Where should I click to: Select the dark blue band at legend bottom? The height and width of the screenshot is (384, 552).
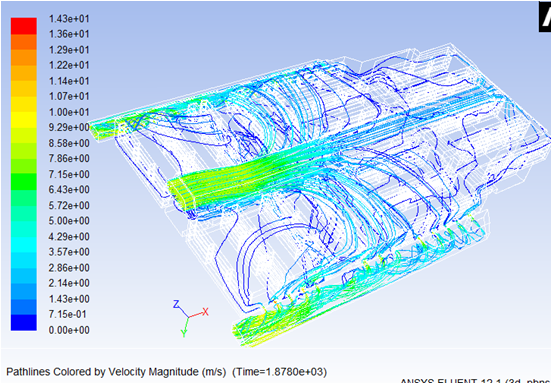tap(24, 322)
